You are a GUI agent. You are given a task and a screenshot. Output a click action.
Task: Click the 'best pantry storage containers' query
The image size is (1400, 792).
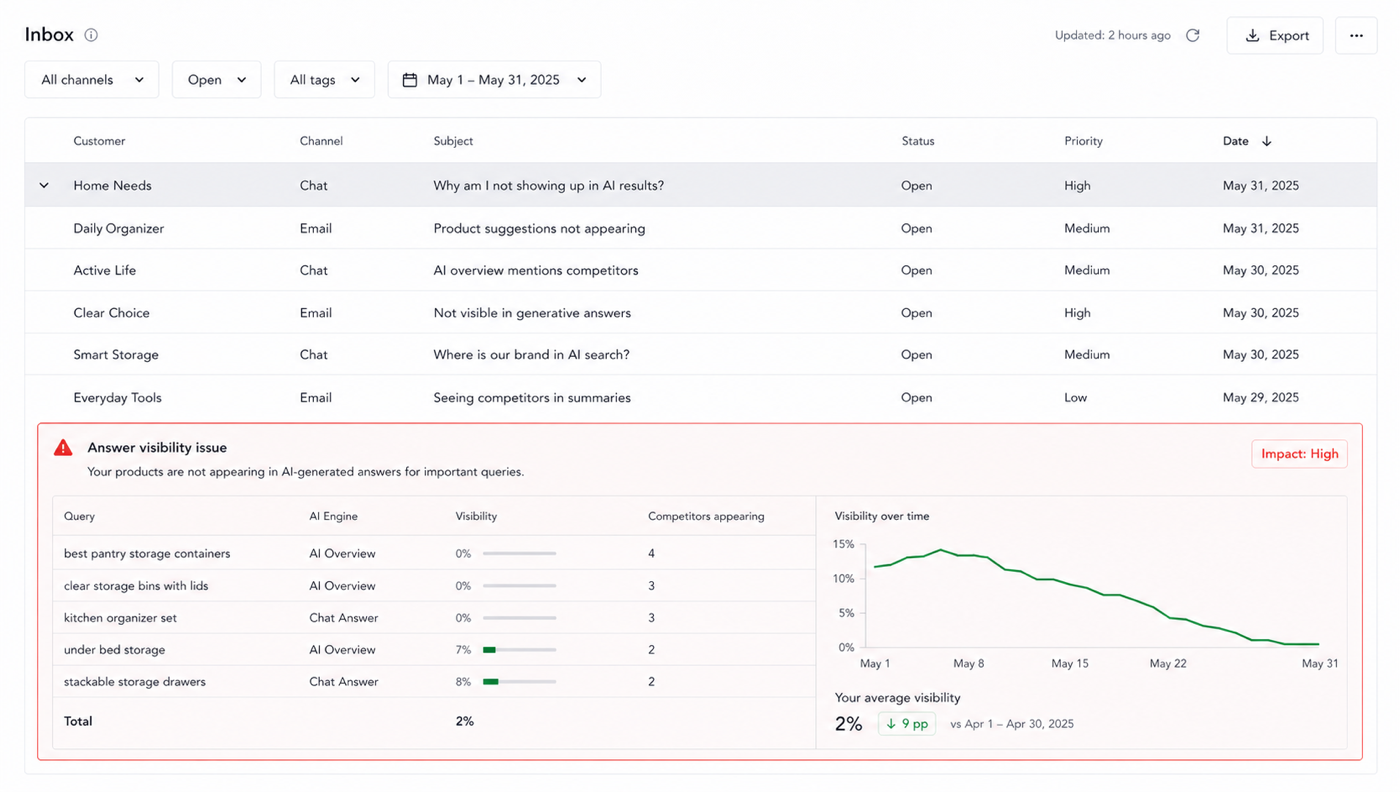tap(147, 554)
